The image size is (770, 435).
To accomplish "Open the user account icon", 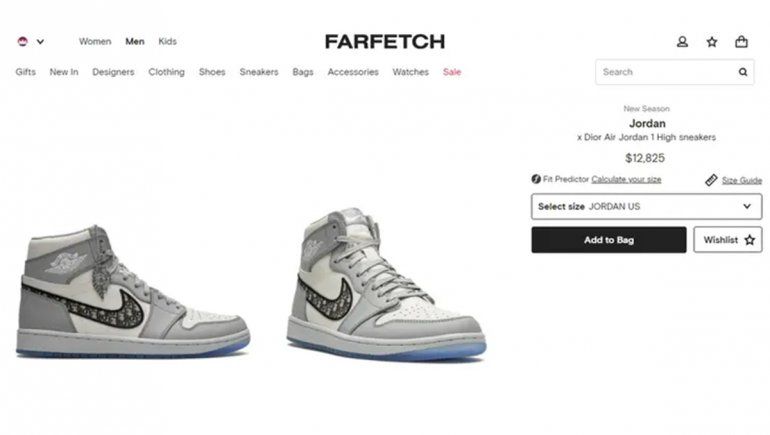I will click(682, 42).
